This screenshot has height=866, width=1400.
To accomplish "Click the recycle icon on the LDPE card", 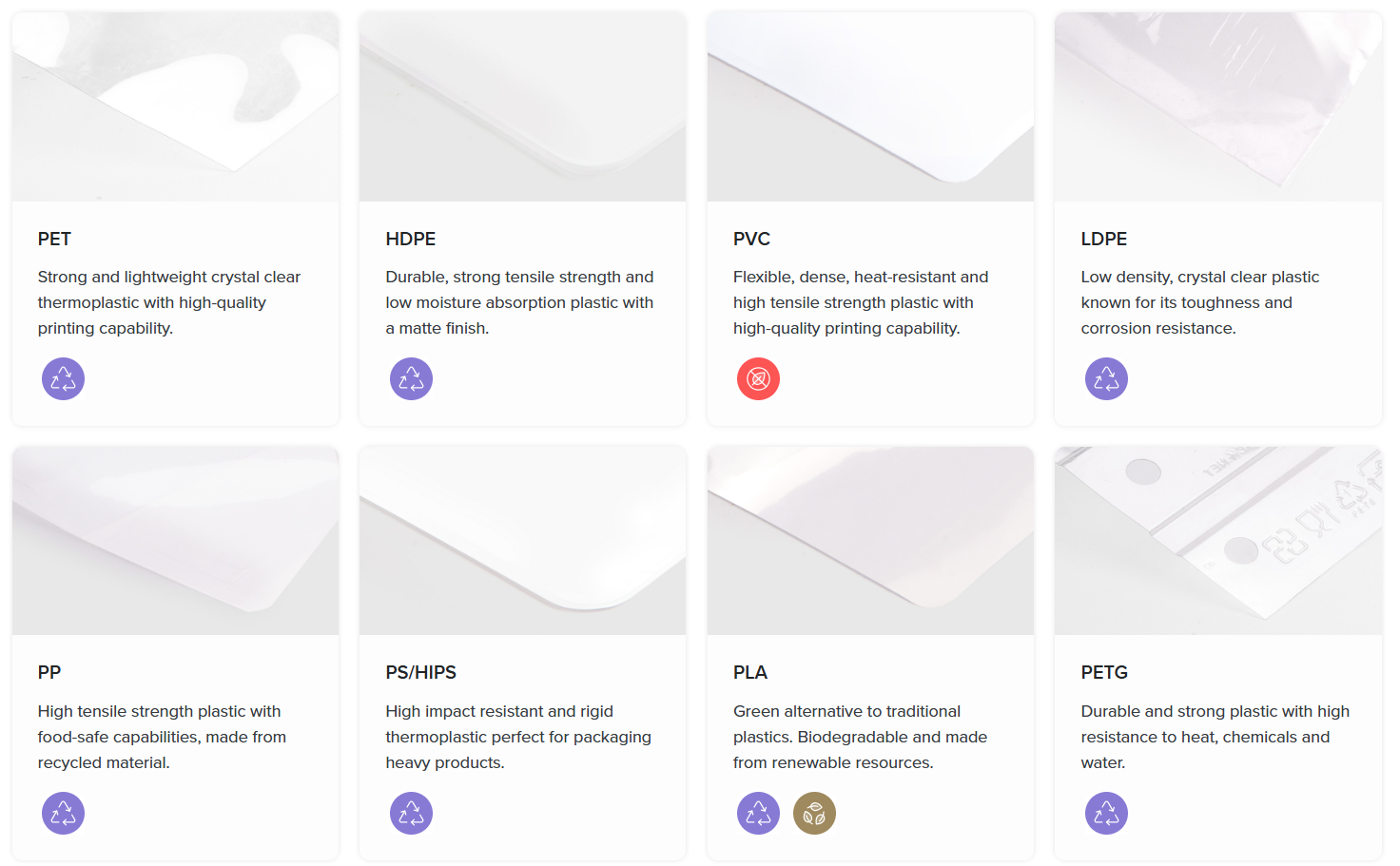I will click(1106, 379).
